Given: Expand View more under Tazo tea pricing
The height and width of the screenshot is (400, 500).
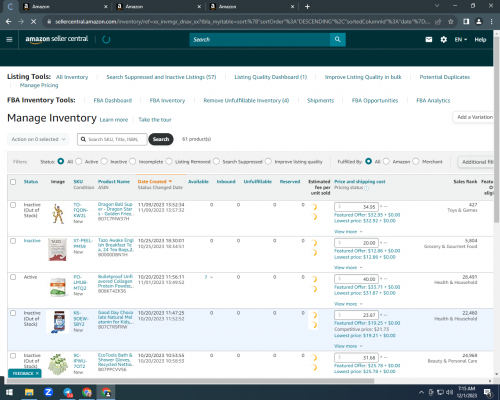Looking at the screenshot, I should point(348,267).
